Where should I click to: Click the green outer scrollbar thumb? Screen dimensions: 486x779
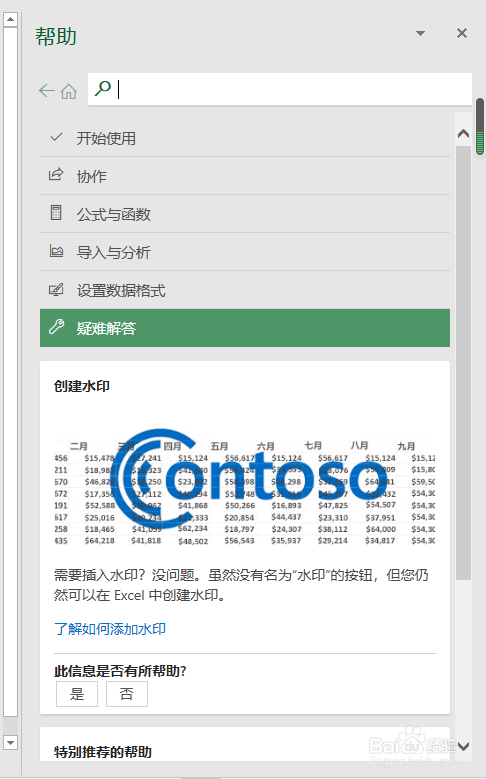coord(480,126)
